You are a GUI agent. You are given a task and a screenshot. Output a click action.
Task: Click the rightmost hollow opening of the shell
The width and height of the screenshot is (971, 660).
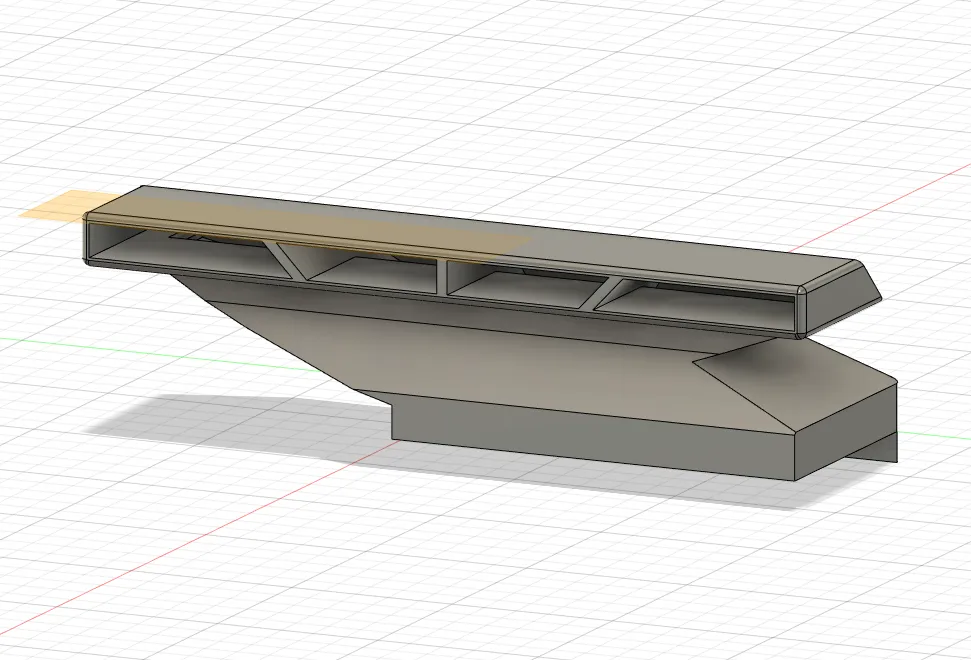click(700, 308)
